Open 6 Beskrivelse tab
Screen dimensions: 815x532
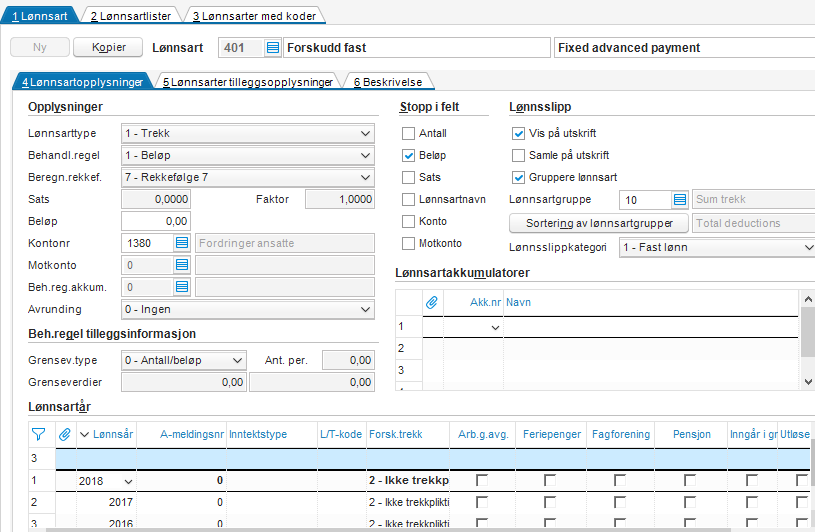tap(388, 82)
